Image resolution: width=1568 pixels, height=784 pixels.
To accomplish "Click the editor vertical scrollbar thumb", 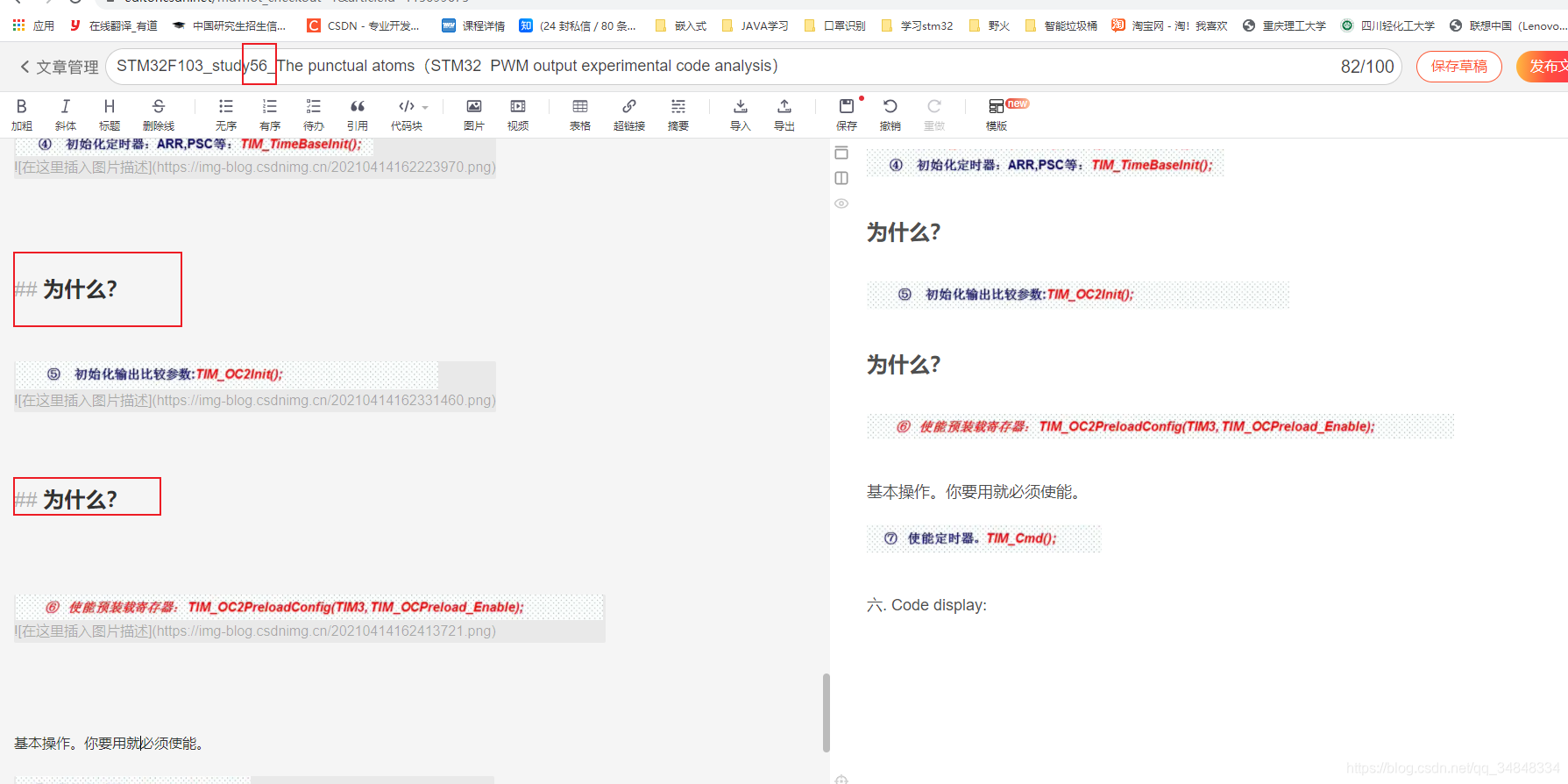I will pos(826,713).
